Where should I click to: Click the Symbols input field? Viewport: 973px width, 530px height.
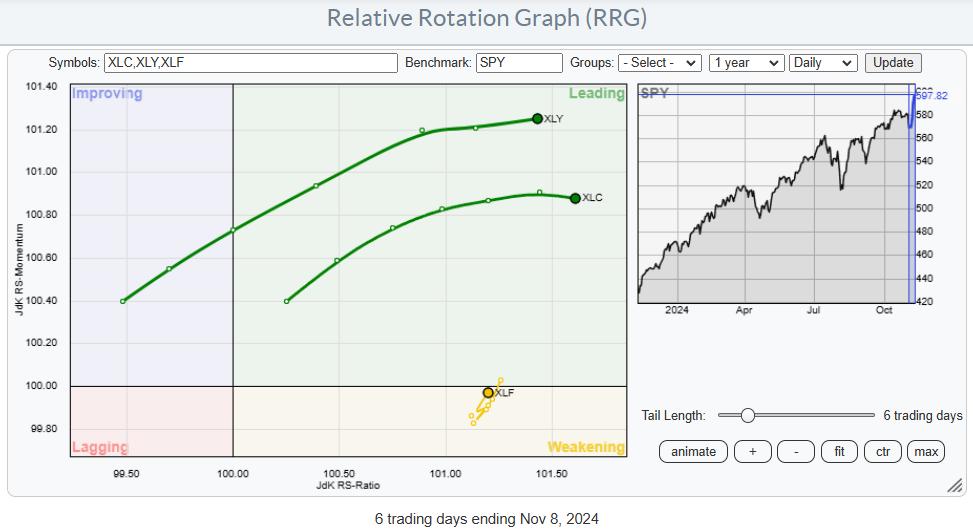point(250,62)
